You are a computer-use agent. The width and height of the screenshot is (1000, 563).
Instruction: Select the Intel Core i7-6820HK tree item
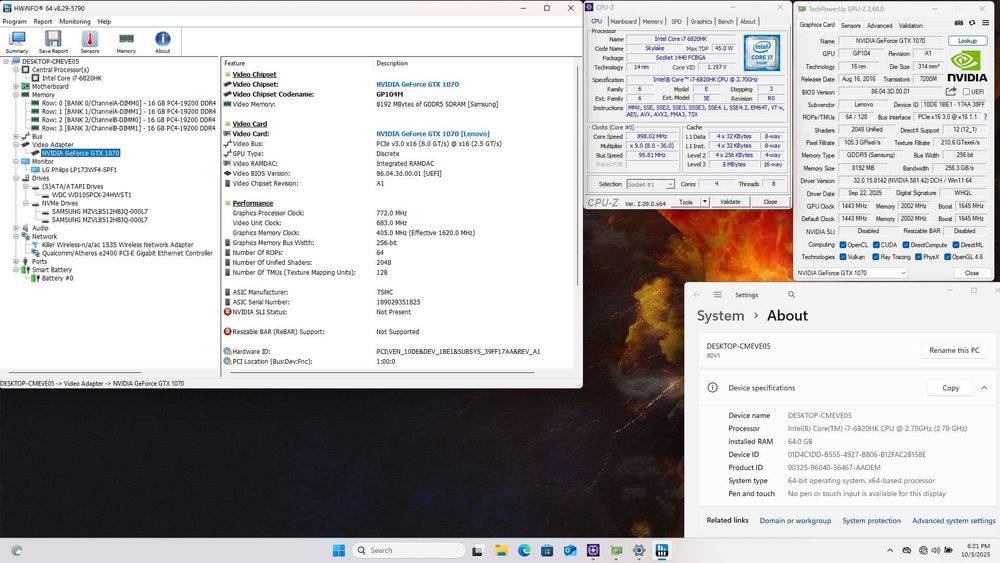pos(71,78)
